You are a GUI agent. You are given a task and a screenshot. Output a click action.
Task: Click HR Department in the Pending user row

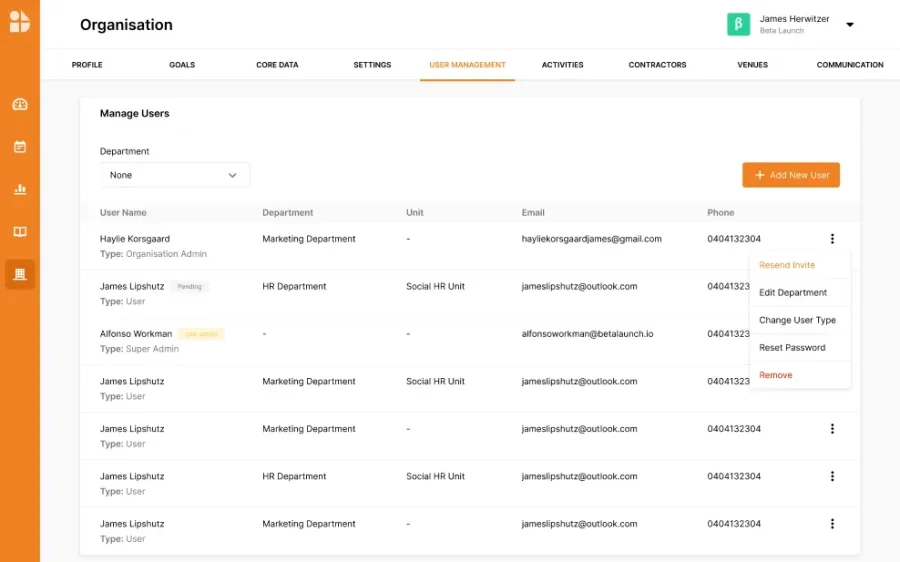click(x=294, y=286)
